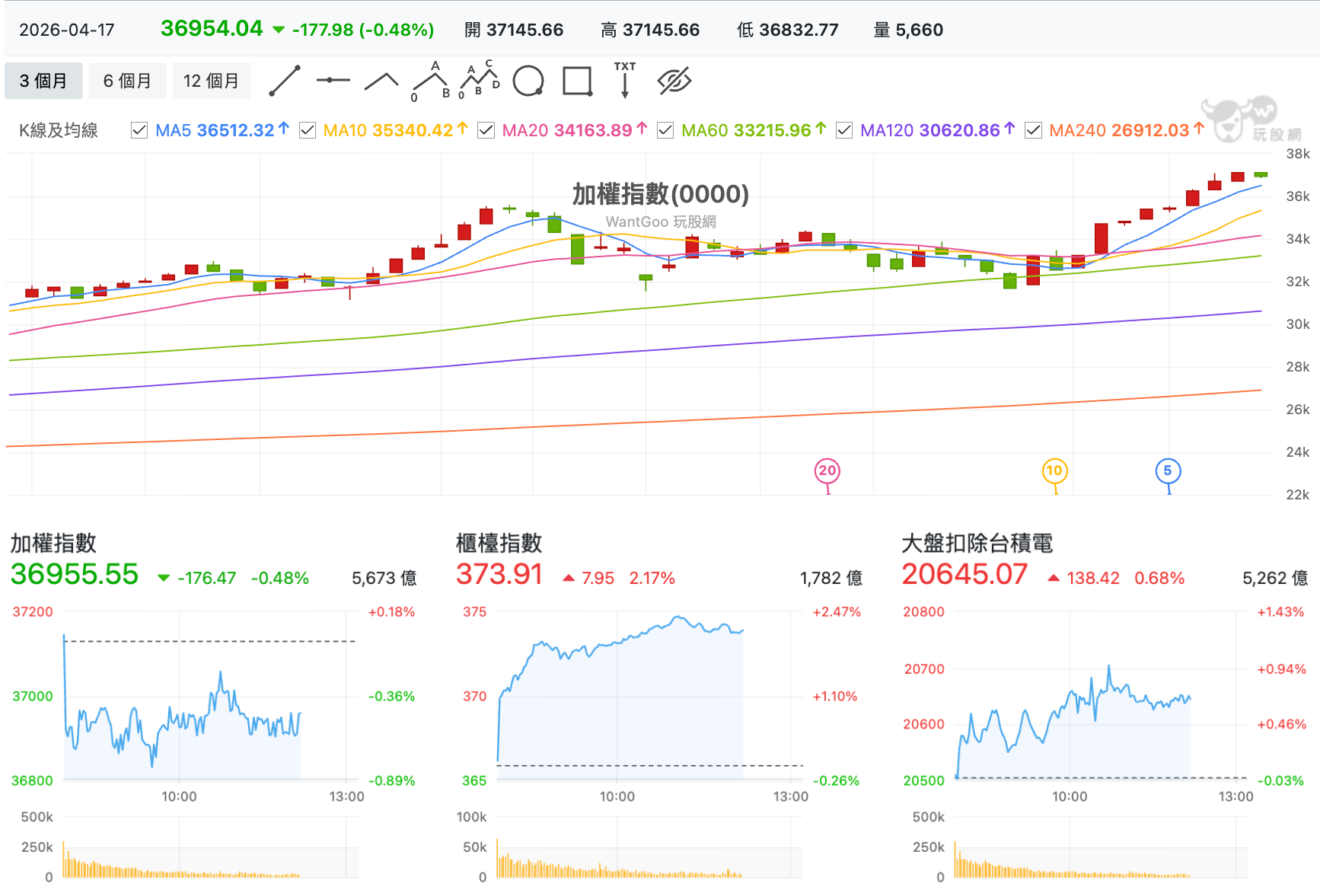Click the 櫃檯指數 quote 373.91
The image size is (1320, 896).
[x=499, y=575]
